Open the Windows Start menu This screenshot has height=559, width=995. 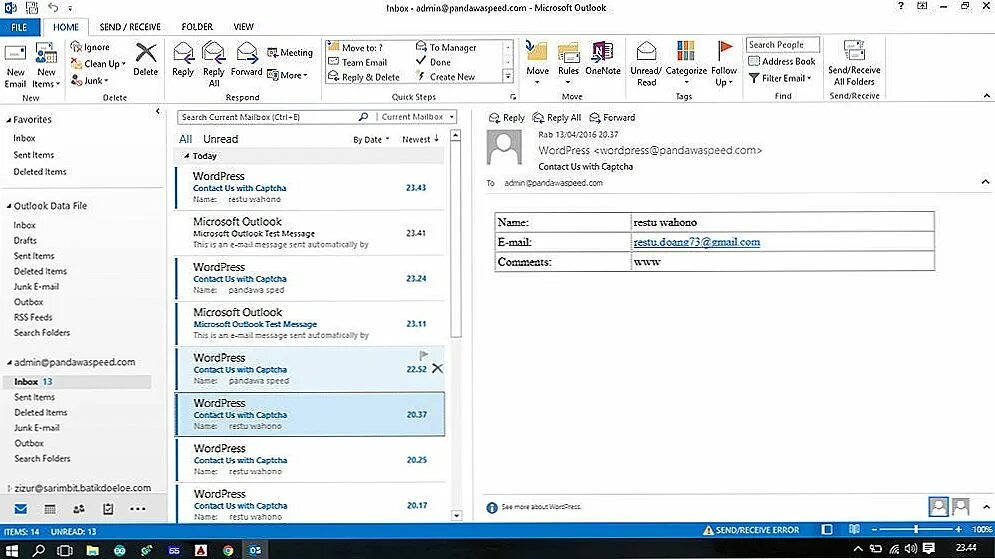click(x=11, y=549)
